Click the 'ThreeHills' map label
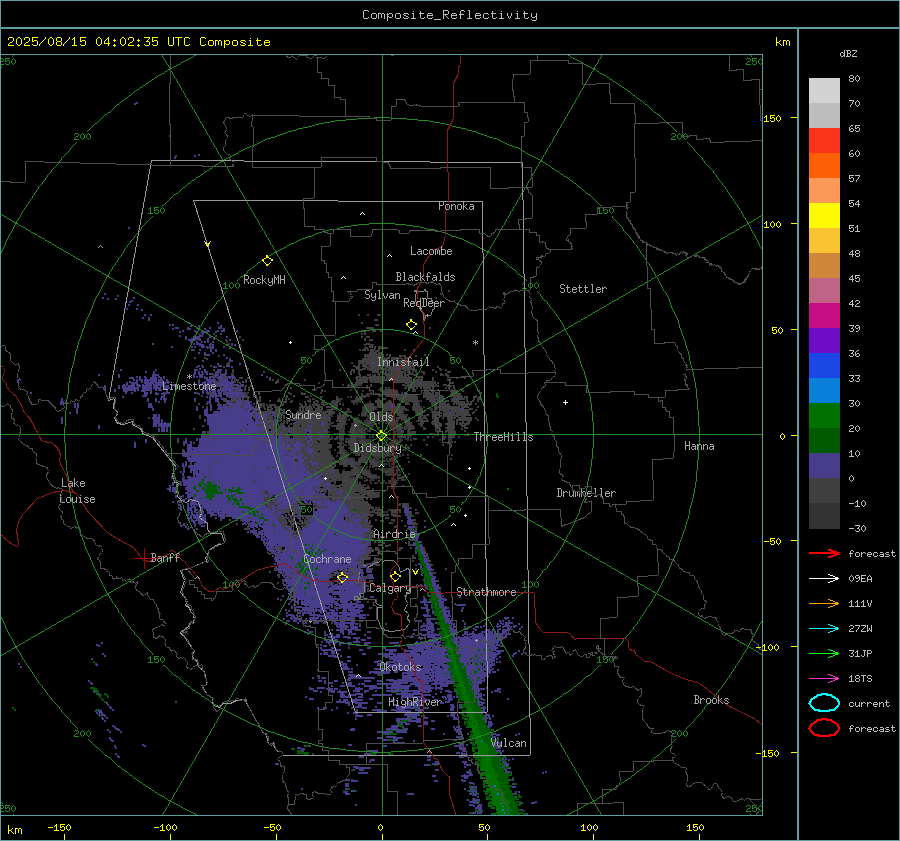The width and height of the screenshot is (900, 841). 503,437
